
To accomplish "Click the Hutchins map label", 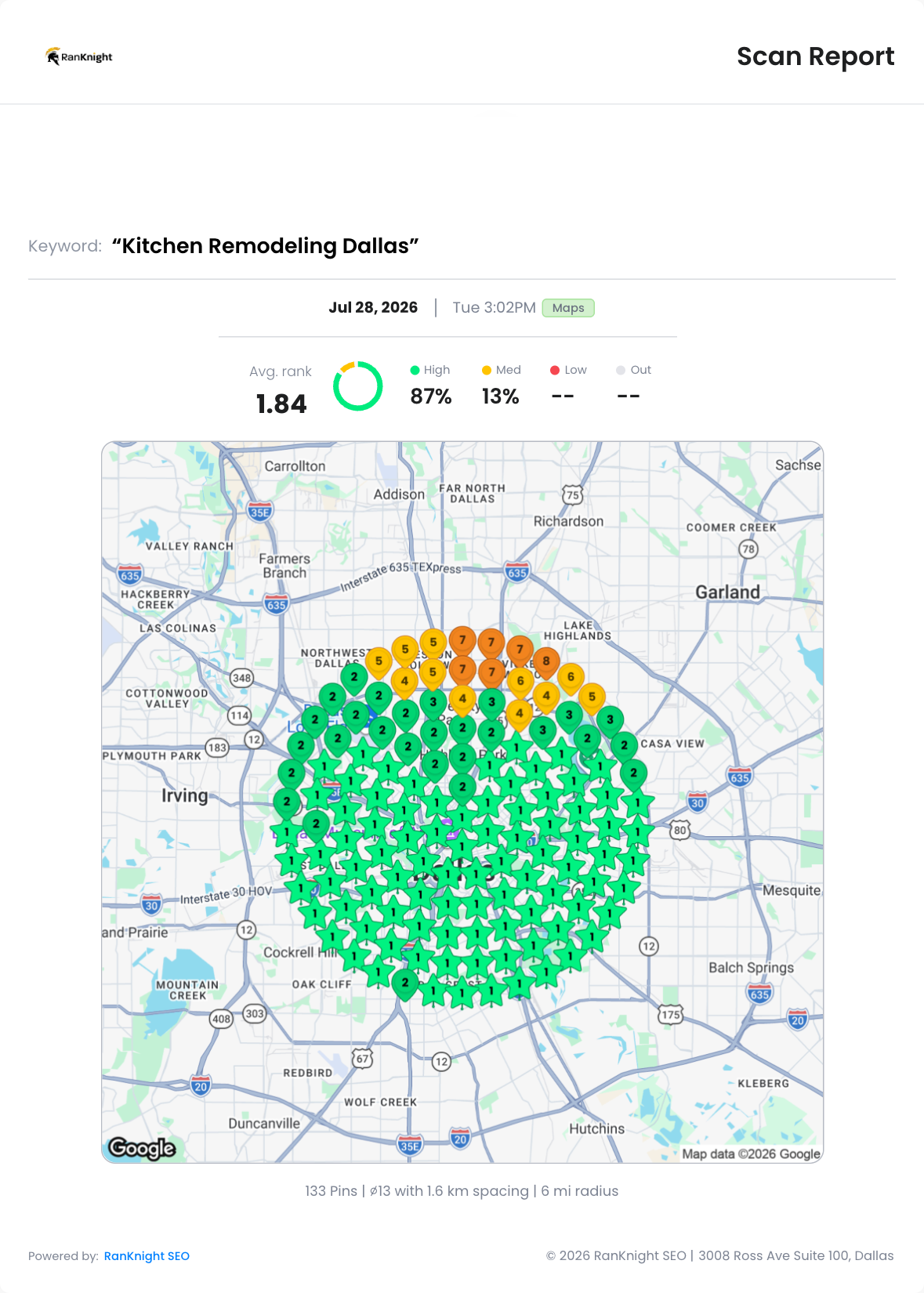I will coord(596,1129).
